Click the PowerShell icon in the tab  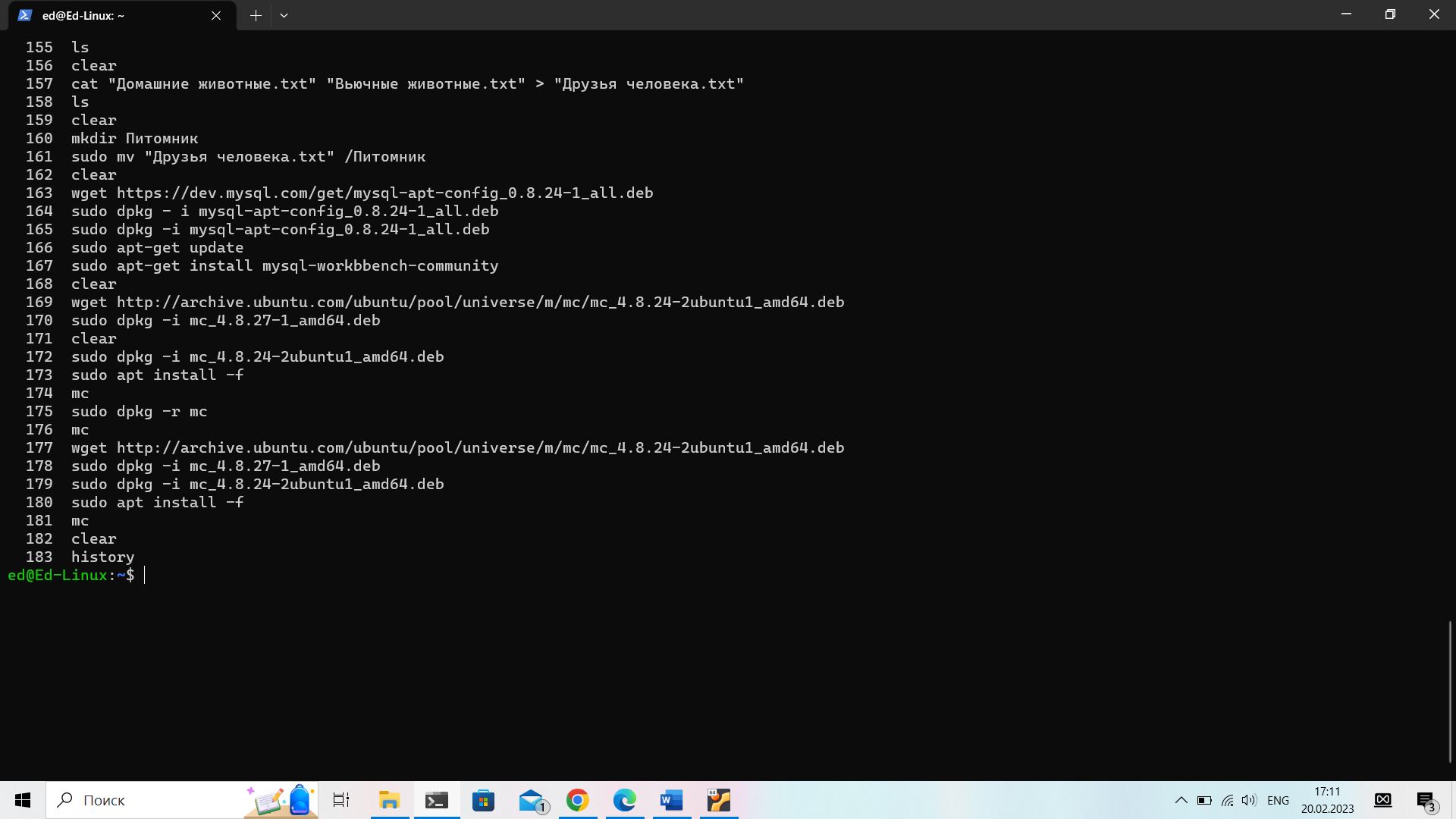[x=25, y=15]
